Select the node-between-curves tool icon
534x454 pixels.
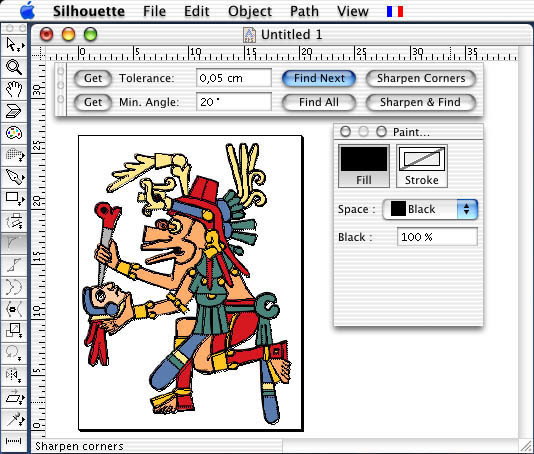(14, 309)
